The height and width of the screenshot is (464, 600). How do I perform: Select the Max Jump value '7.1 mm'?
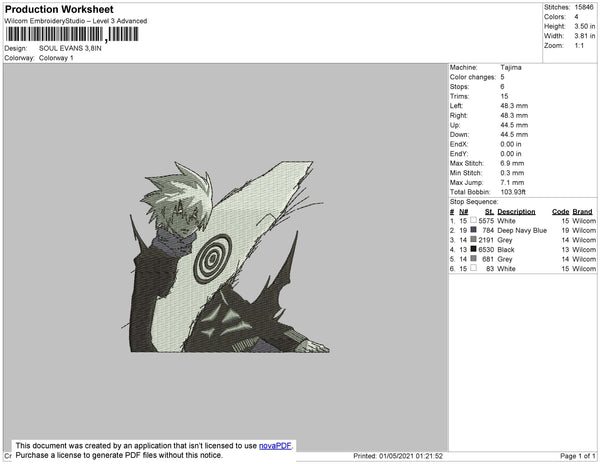[x=512, y=182]
